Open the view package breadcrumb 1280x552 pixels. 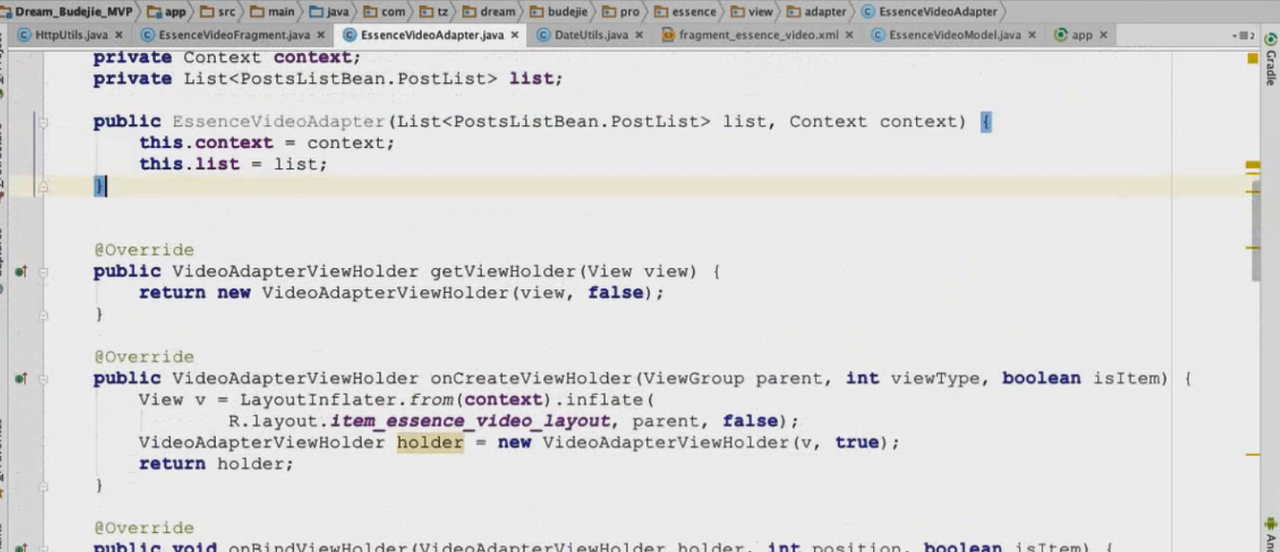coord(752,12)
